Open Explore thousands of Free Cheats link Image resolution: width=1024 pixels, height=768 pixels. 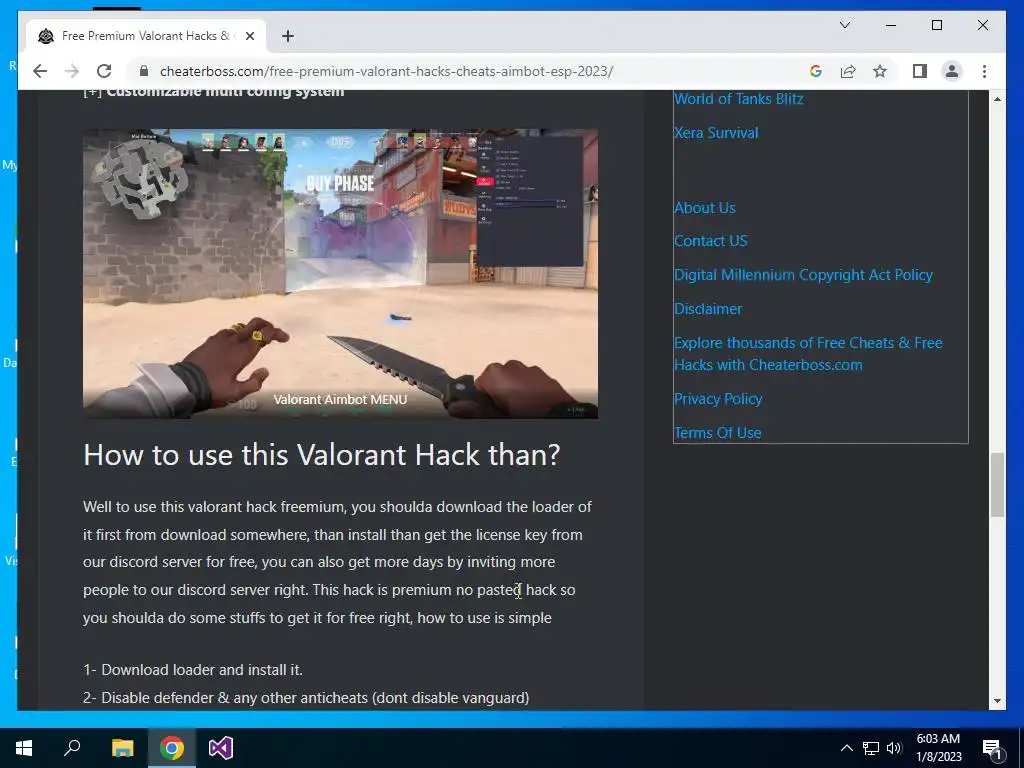tap(808, 354)
